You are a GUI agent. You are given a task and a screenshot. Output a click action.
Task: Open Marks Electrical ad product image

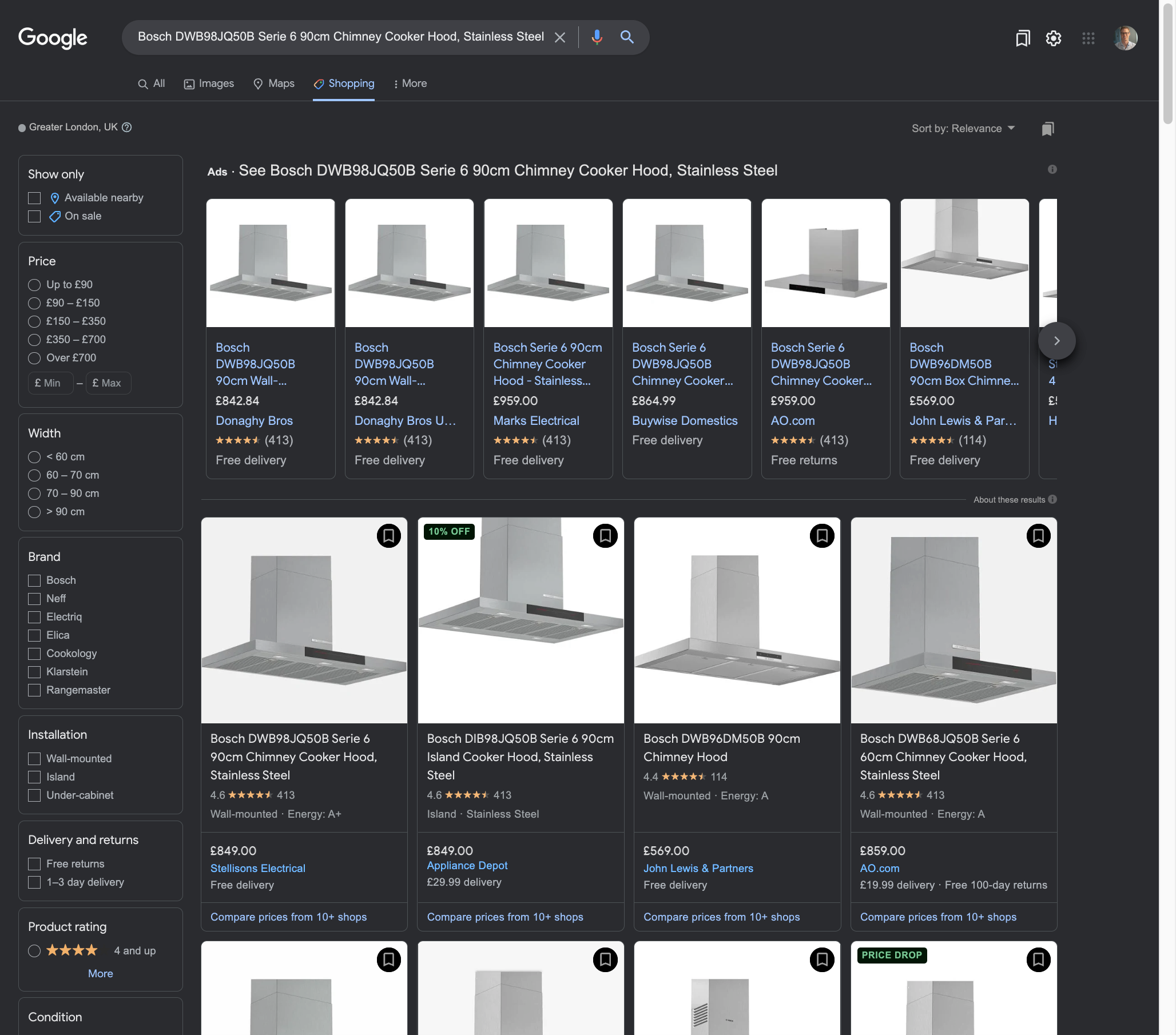[x=548, y=263]
